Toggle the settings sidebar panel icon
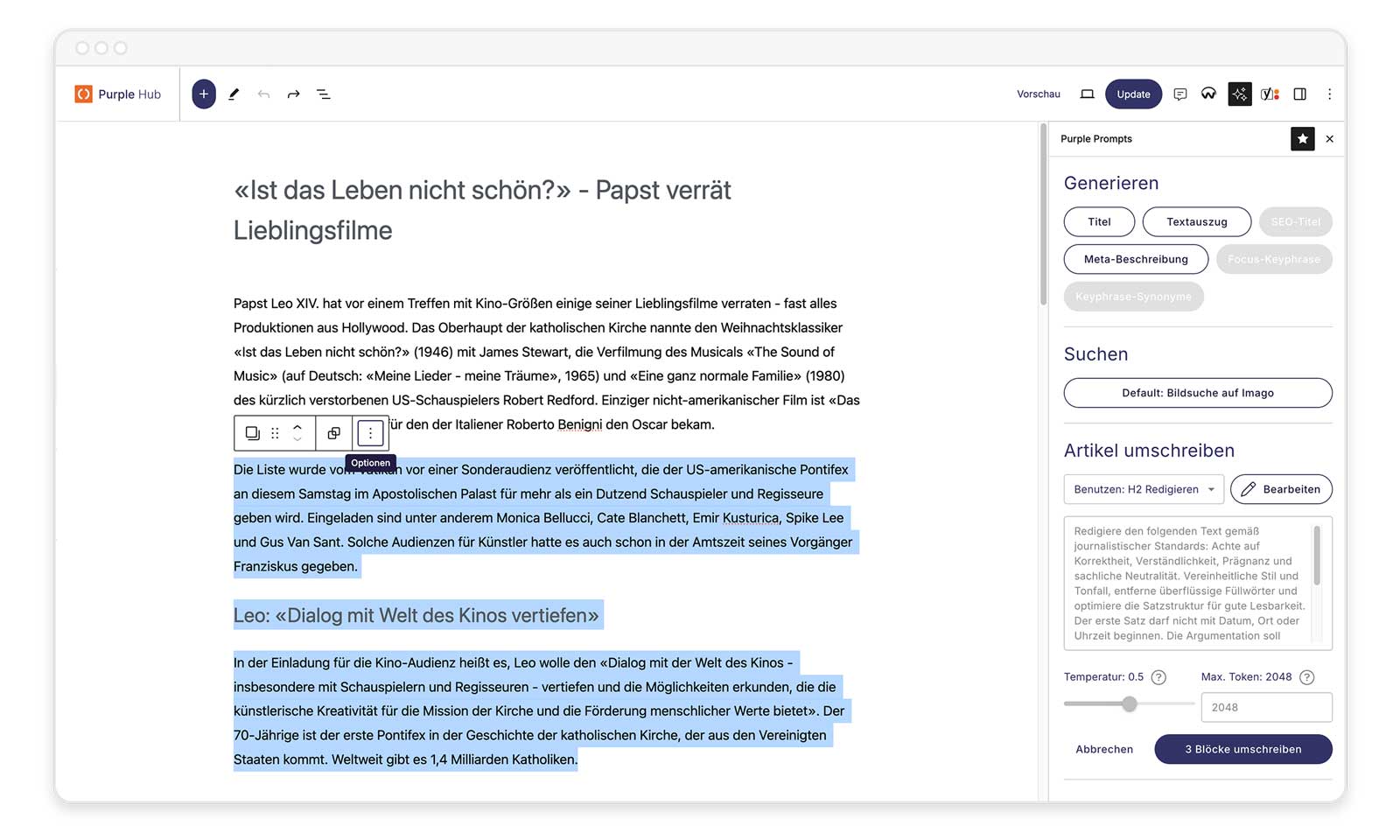This screenshot has height=840, width=1400. (1300, 94)
